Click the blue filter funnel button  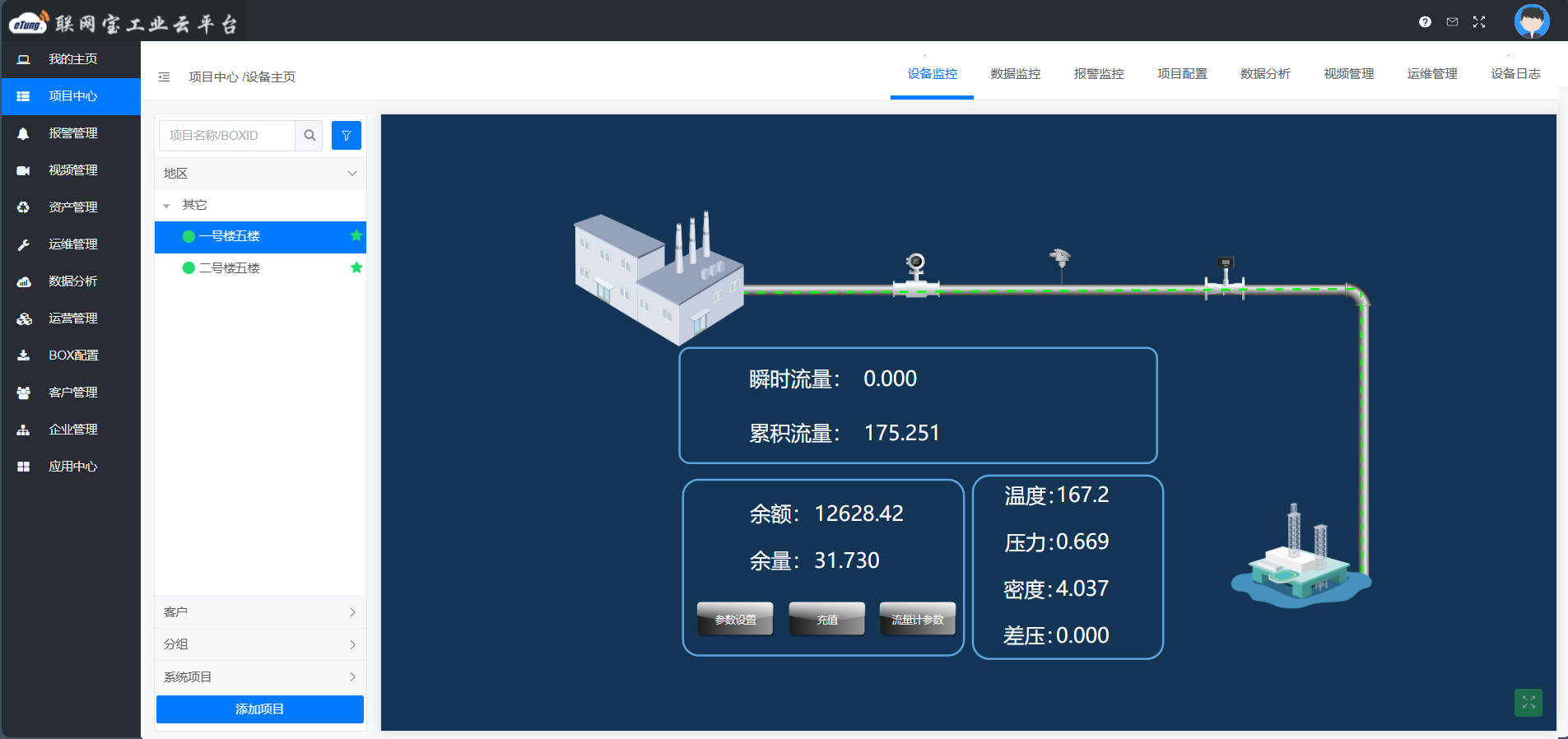coord(347,135)
